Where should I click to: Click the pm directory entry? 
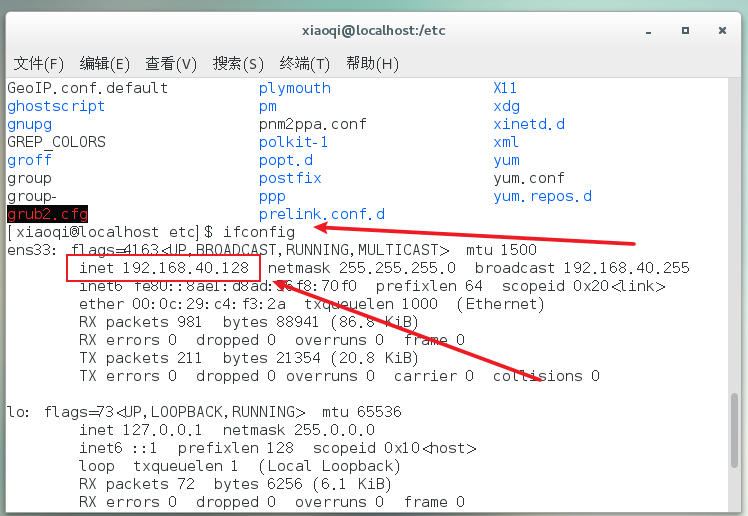tap(268, 106)
